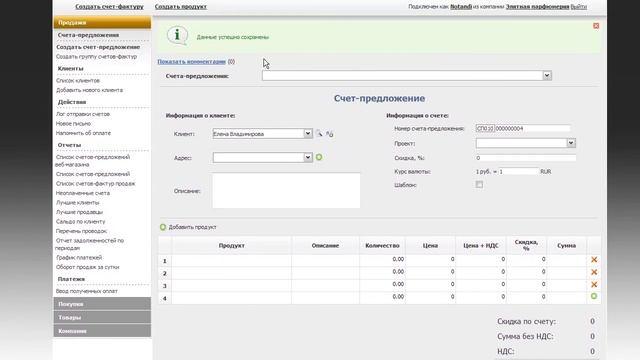Toggle the Шаблон checkbox

(479, 184)
